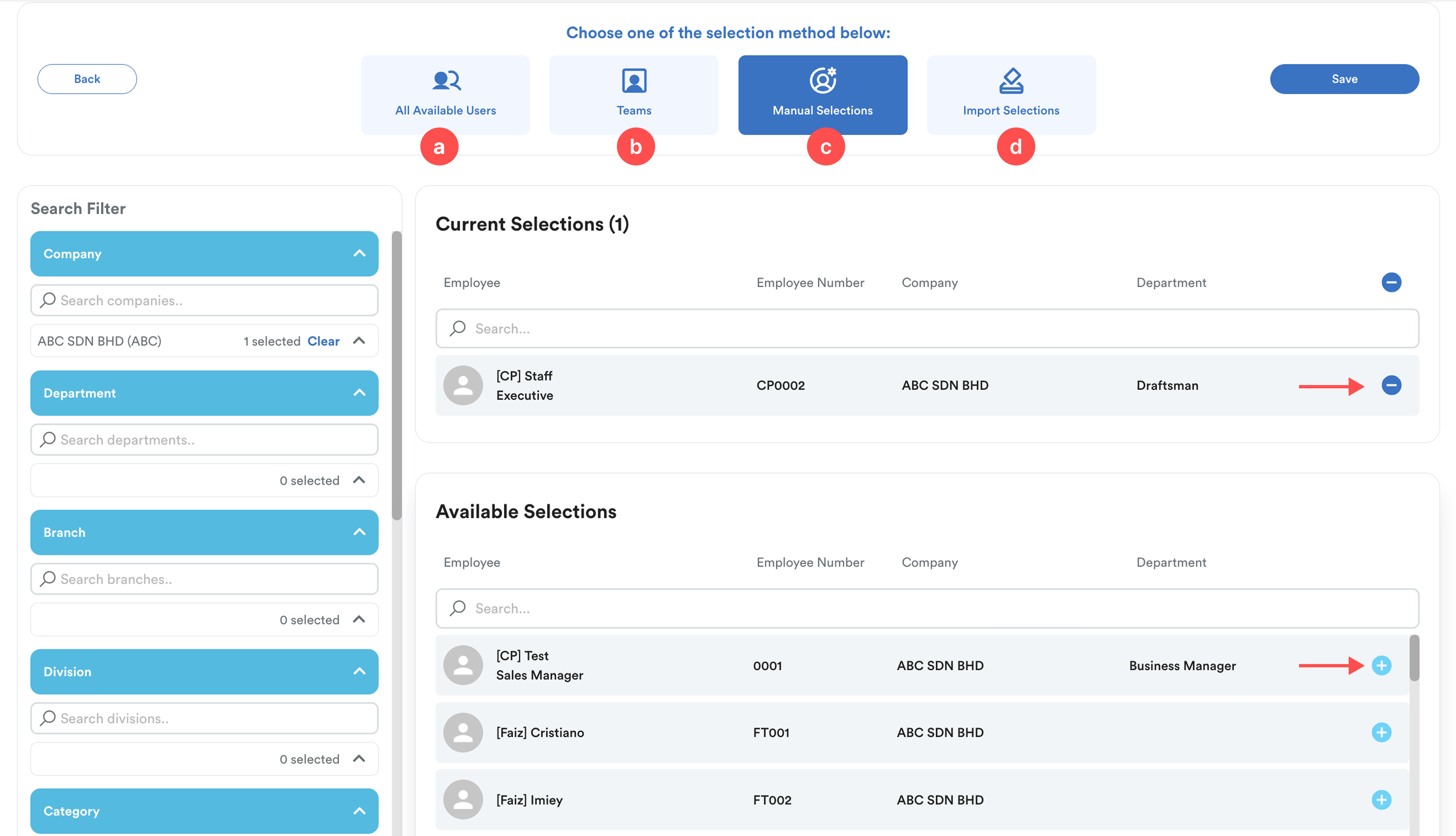The width and height of the screenshot is (1456, 836).
Task: Toggle the ABC SDN BHD selected-companies list
Action: click(359, 341)
